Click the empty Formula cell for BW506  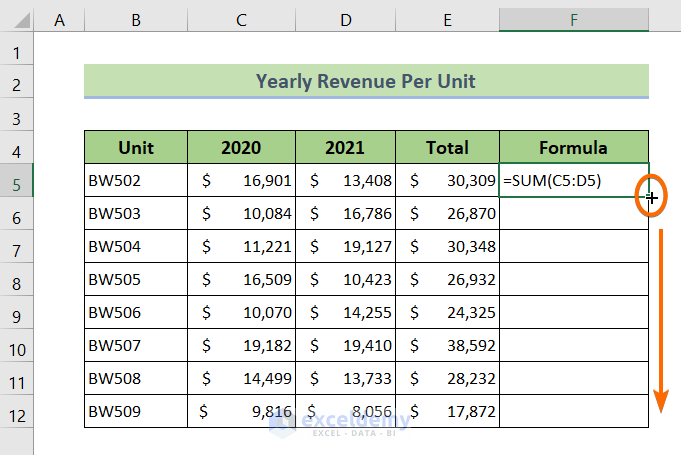[x=574, y=313]
